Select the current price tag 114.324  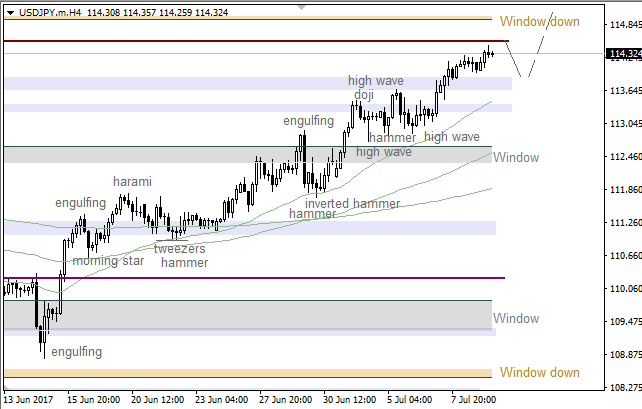(622, 54)
